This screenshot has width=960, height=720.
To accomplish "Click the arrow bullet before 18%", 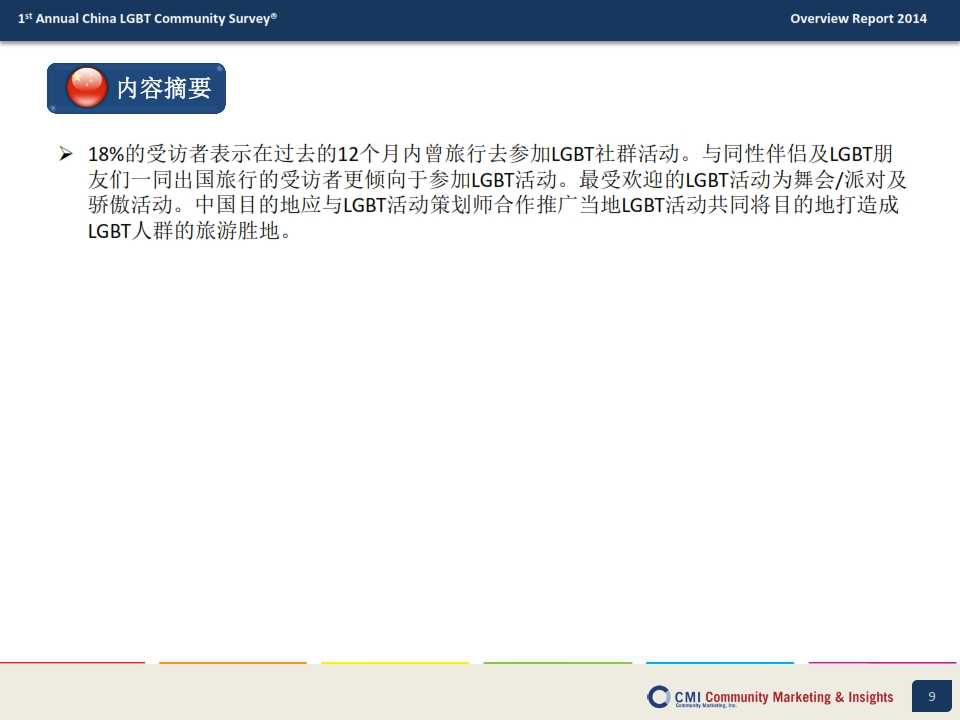I will tap(66, 154).
